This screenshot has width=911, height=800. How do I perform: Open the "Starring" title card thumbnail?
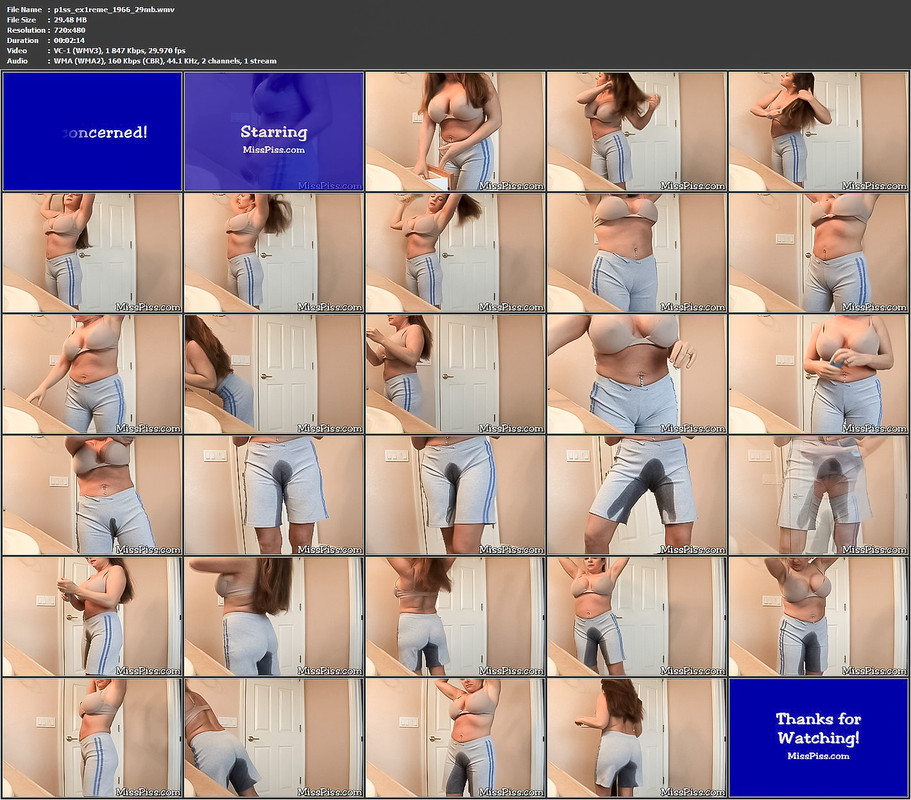click(273, 131)
